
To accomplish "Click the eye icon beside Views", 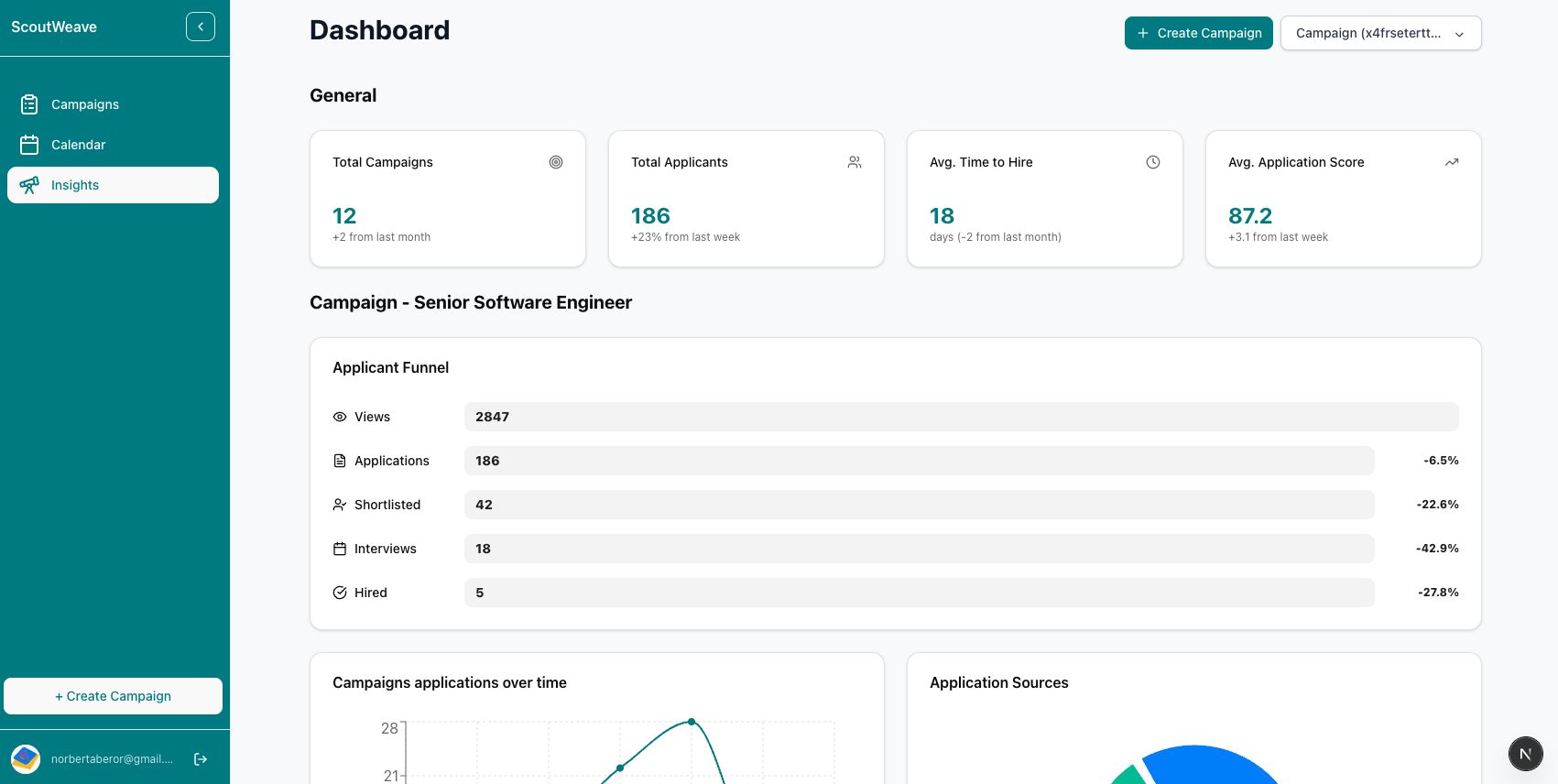I will [x=340, y=417].
